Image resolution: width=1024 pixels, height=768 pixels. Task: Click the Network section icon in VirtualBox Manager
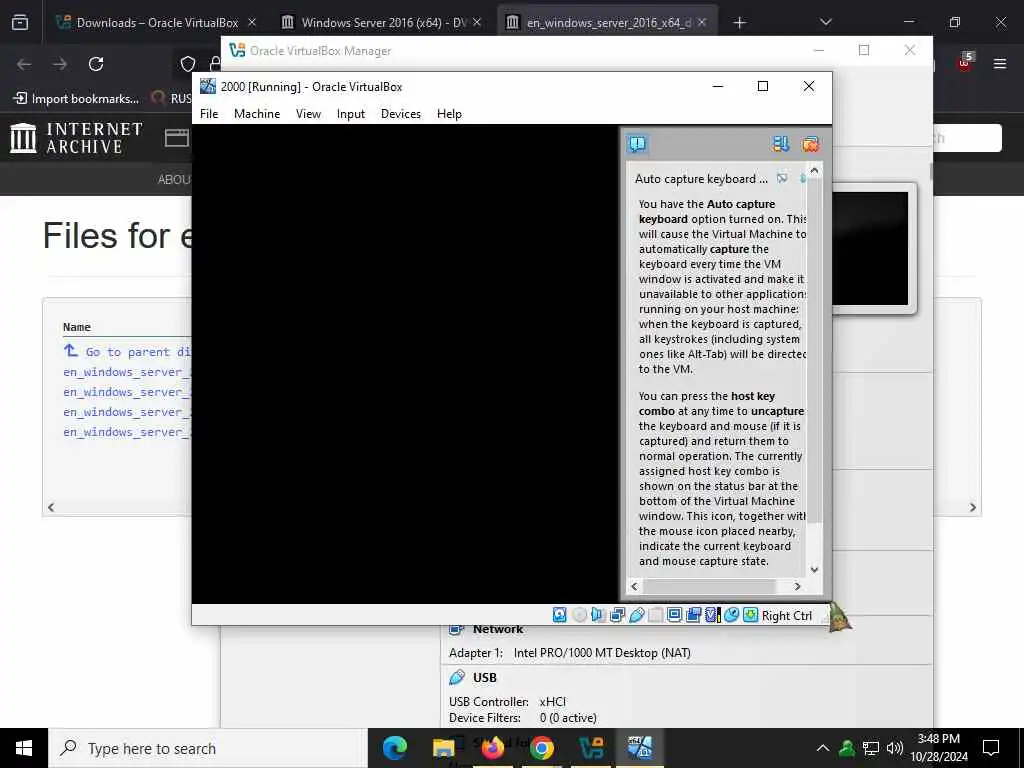457,630
